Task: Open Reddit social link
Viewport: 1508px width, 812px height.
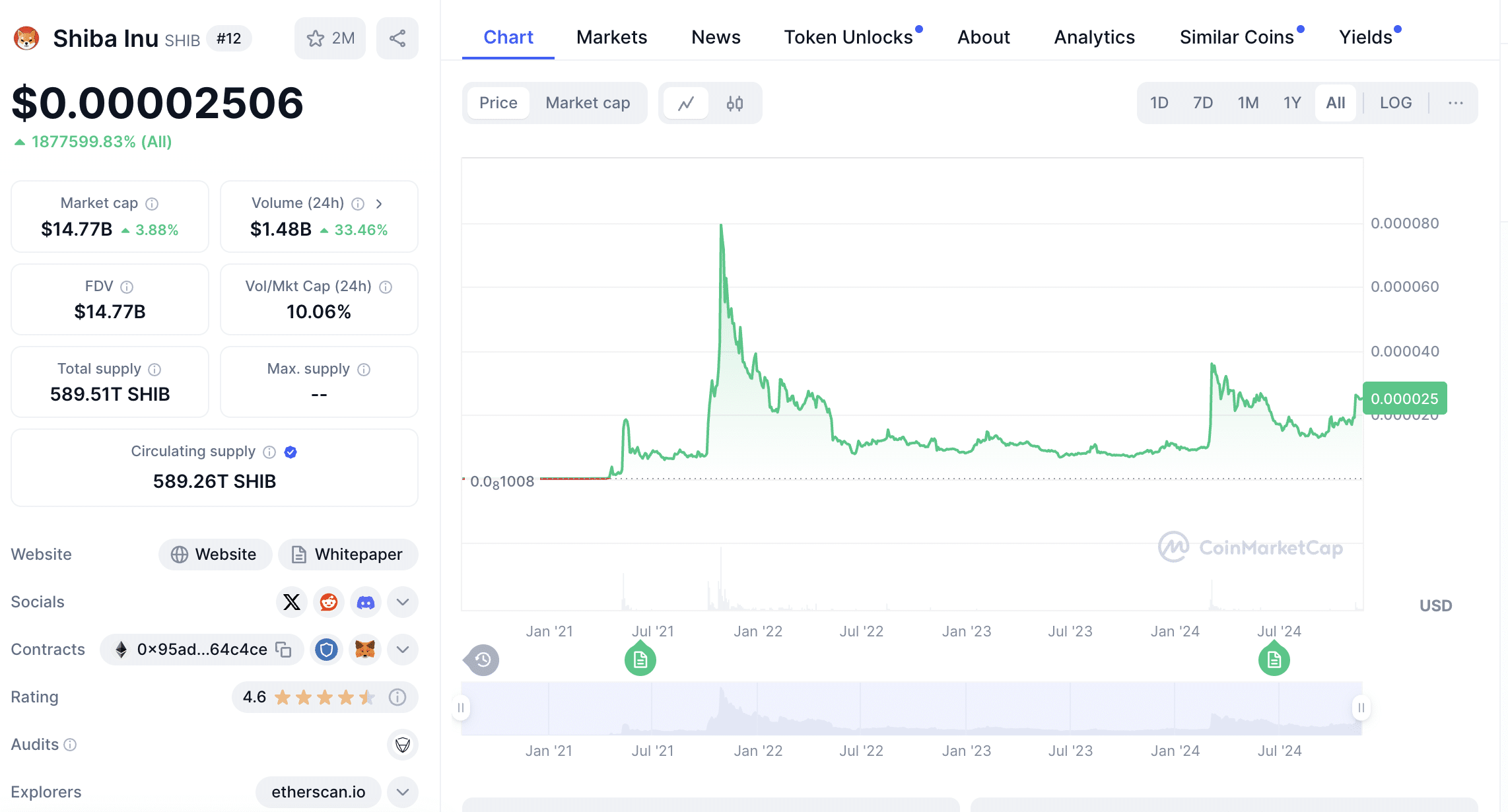Action: click(329, 602)
